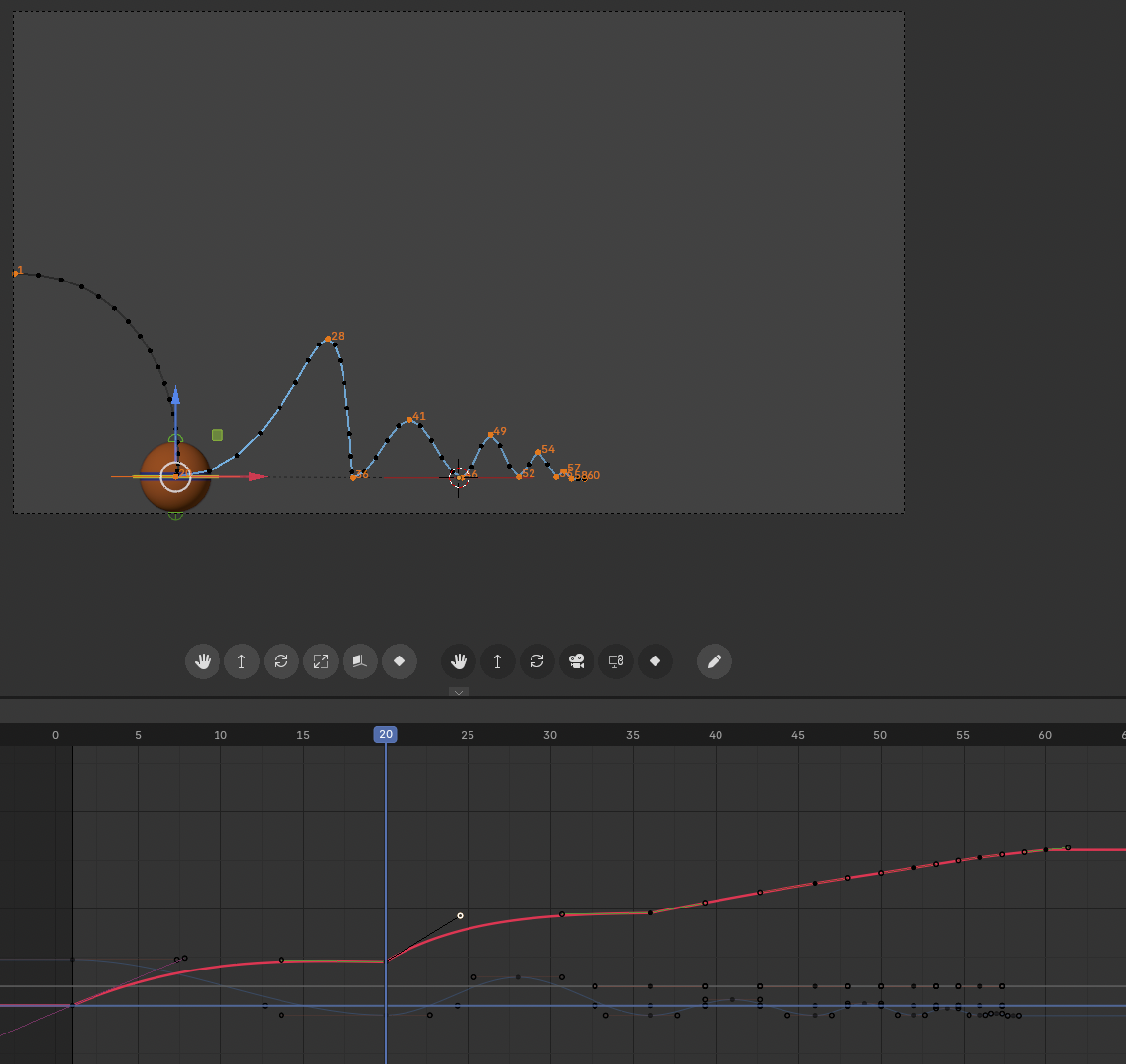Click frame 30 on the graph editor ruler
1126x1064 pixels.
coord(550,735)
